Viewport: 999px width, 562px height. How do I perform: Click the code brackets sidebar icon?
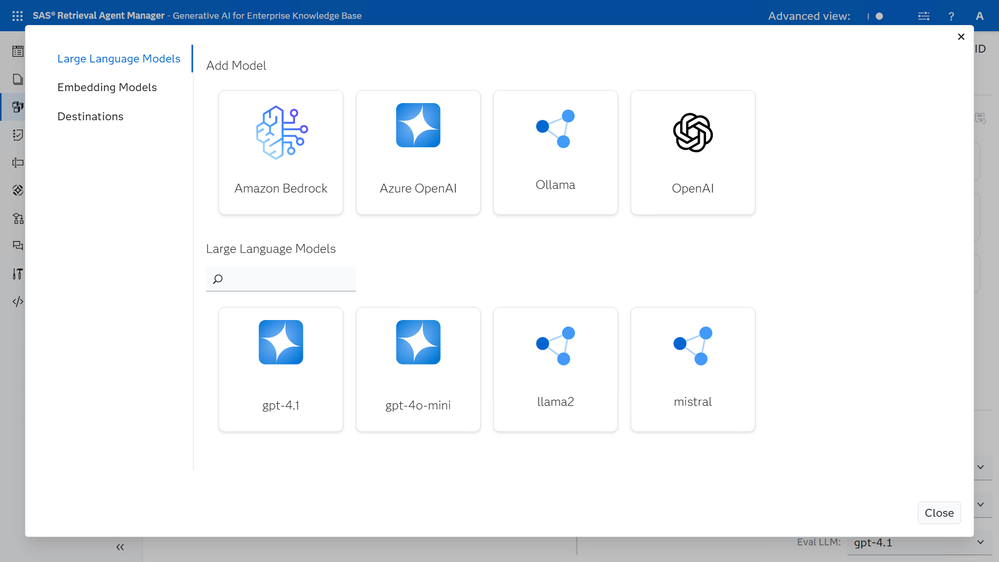click(x=18, y=301)
